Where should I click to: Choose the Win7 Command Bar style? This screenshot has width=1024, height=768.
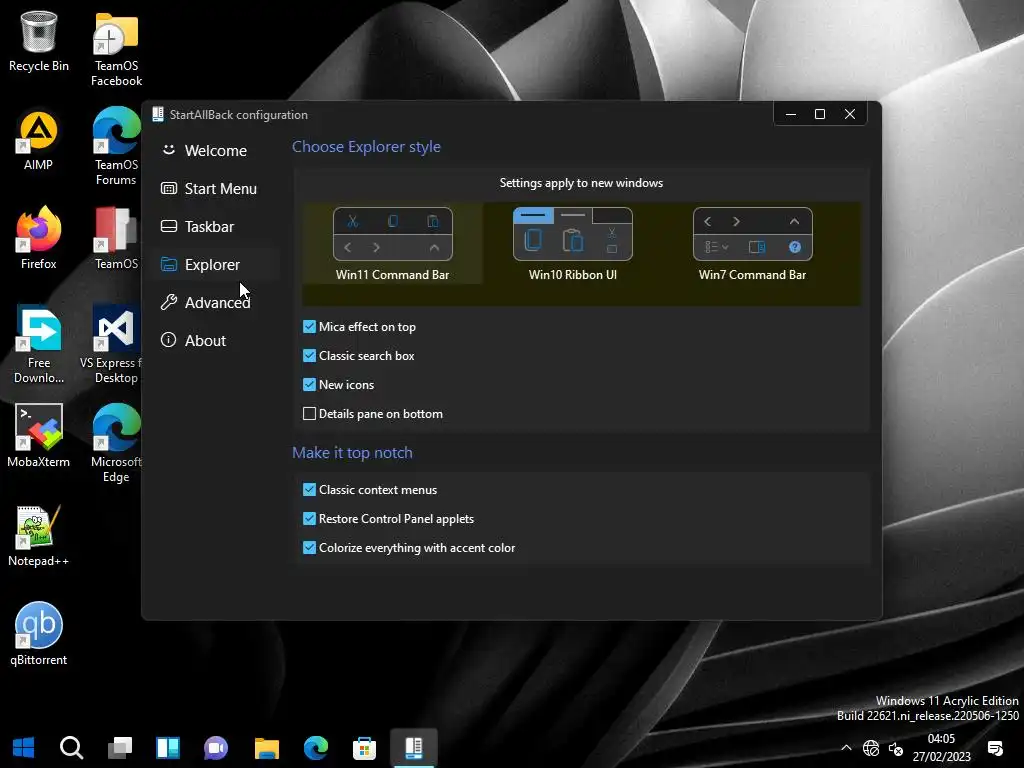point(752,244)
